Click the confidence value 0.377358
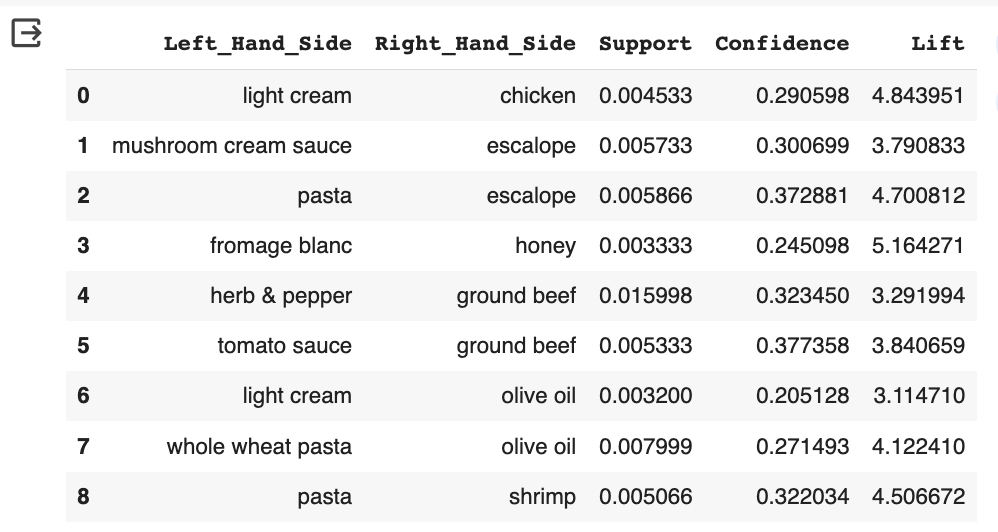The height and width of the screenshot is (532, 998). (802, 346)
